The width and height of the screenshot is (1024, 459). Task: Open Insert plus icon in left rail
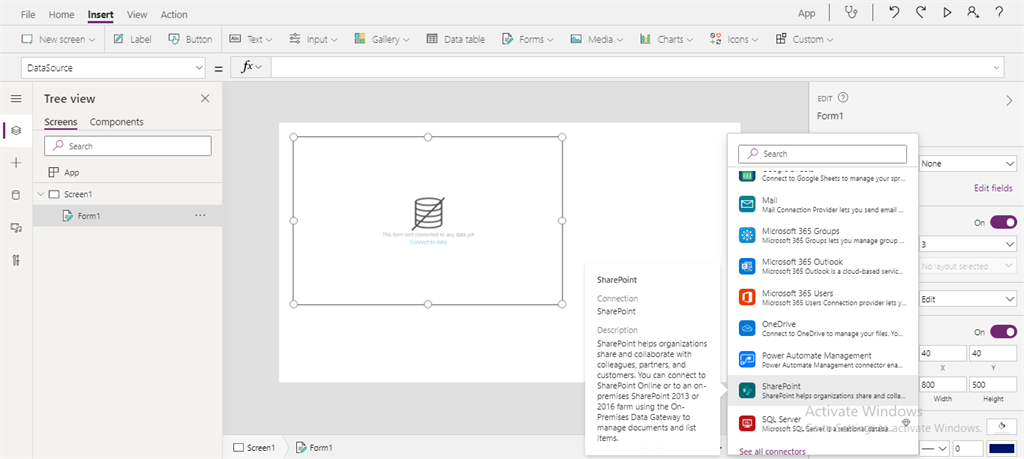tap(16, 163)
